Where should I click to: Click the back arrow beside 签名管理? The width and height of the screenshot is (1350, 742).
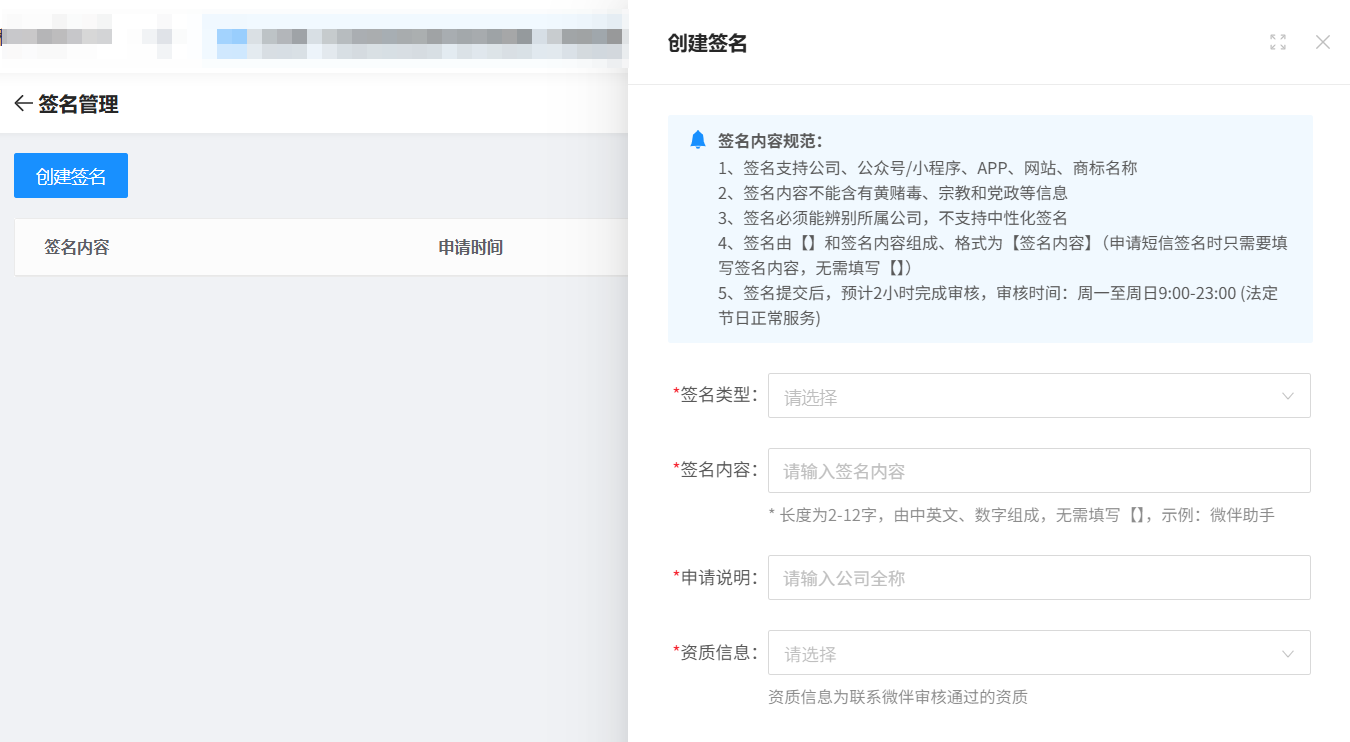(23, 104)
